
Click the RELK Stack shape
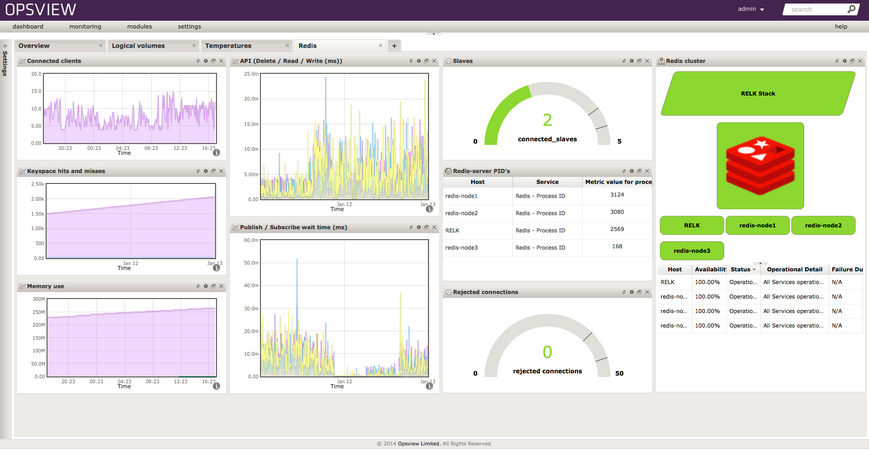click(757, 93)
